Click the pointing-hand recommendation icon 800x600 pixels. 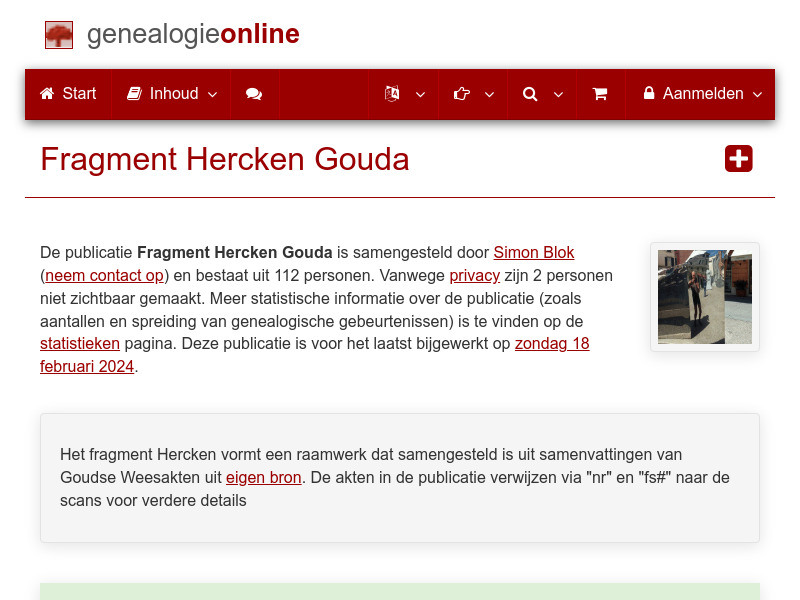point(461,93)
